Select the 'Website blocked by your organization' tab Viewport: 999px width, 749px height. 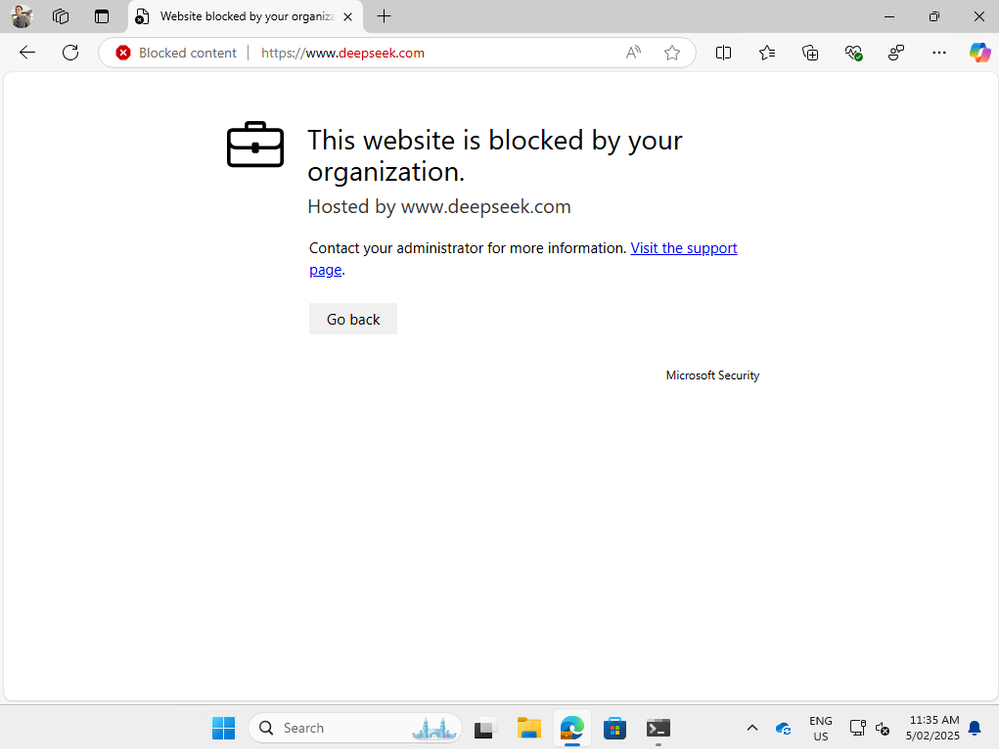[x=246, y=17]
